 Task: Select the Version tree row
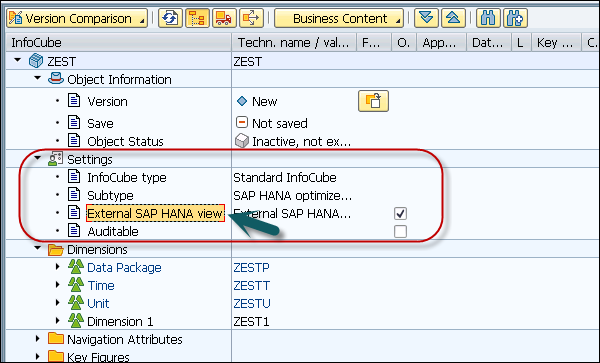pos(107,102)
